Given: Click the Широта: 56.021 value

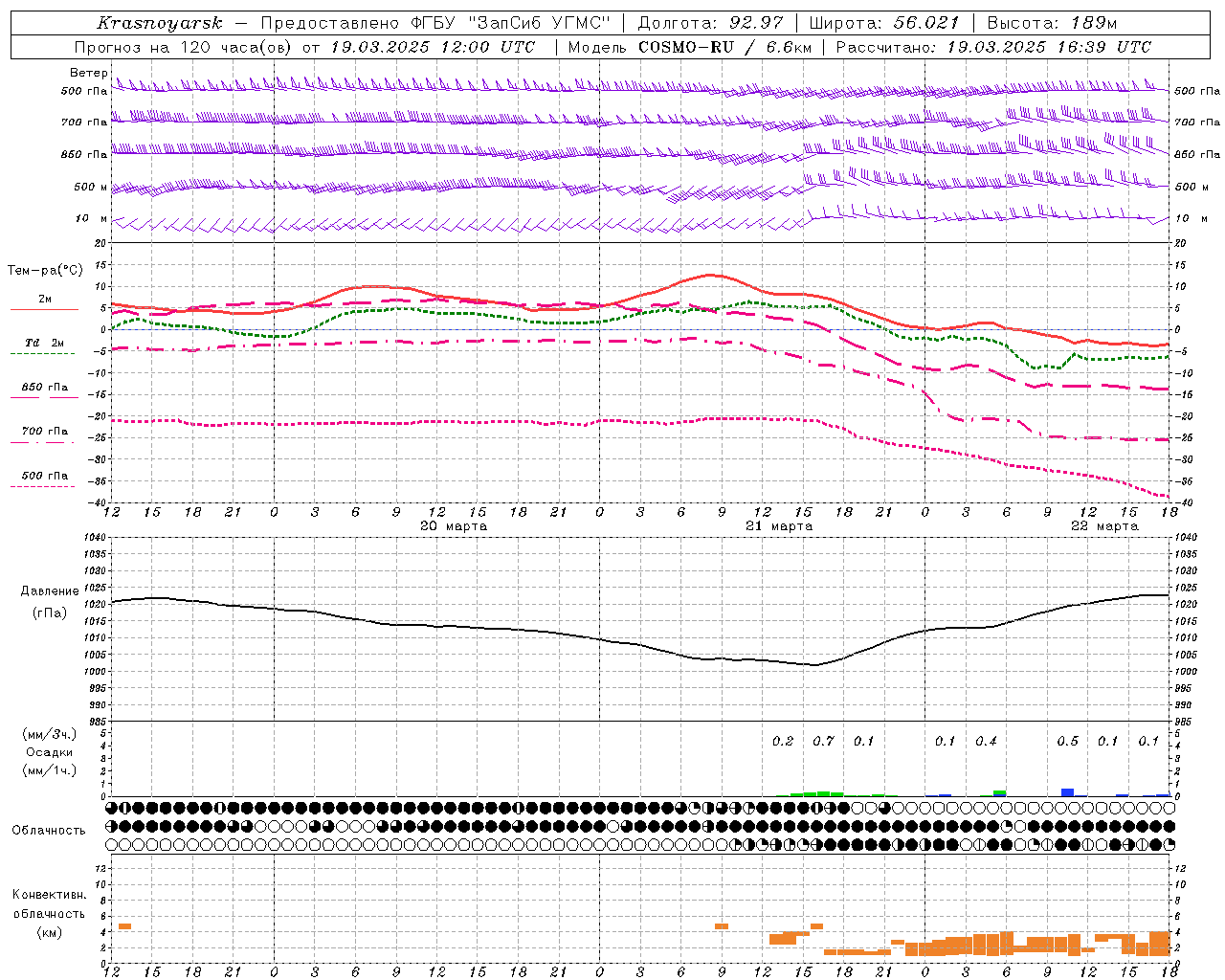Looking at the screenshot, I should tap(884, 23).
